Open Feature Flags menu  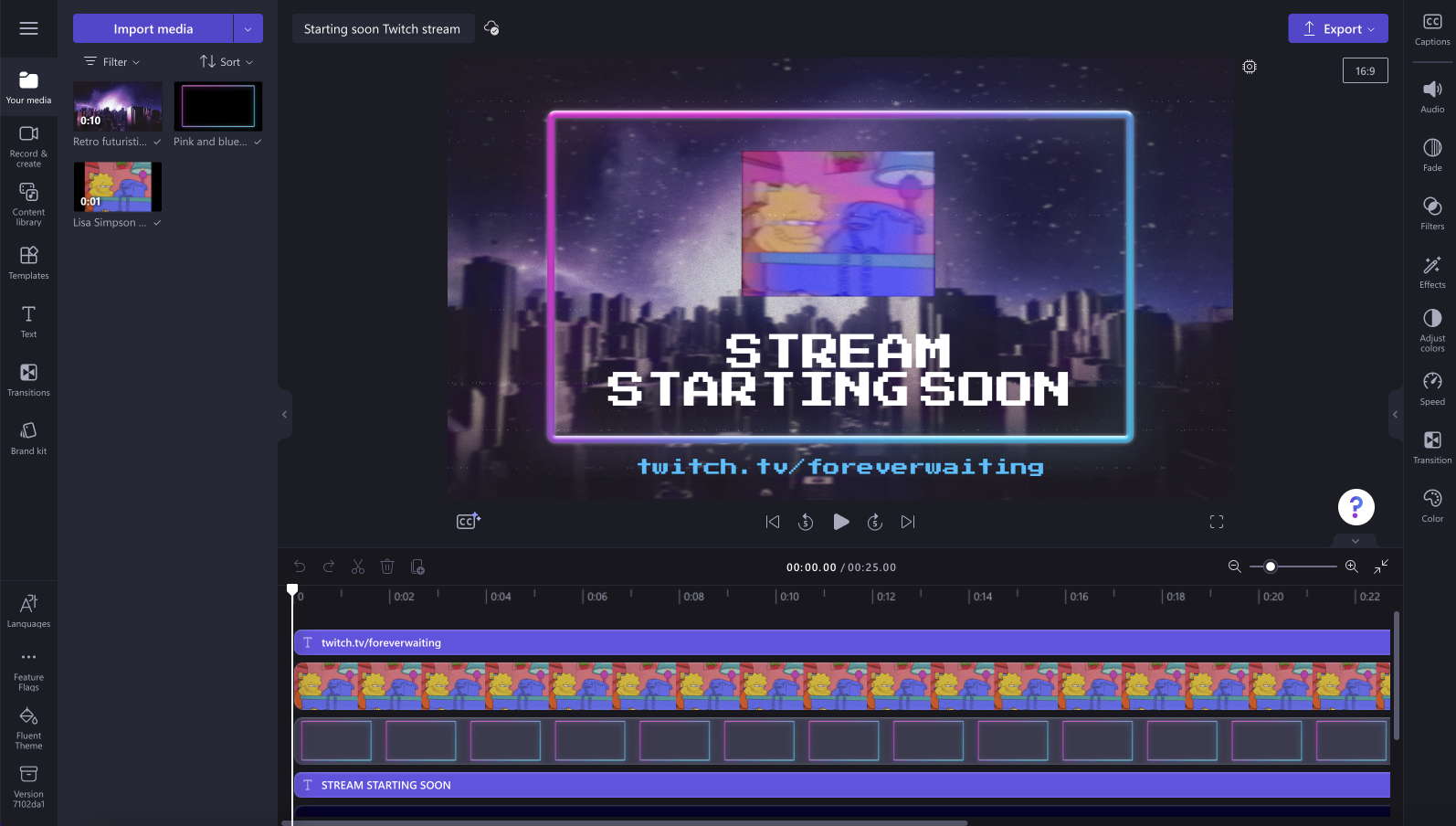28,671
